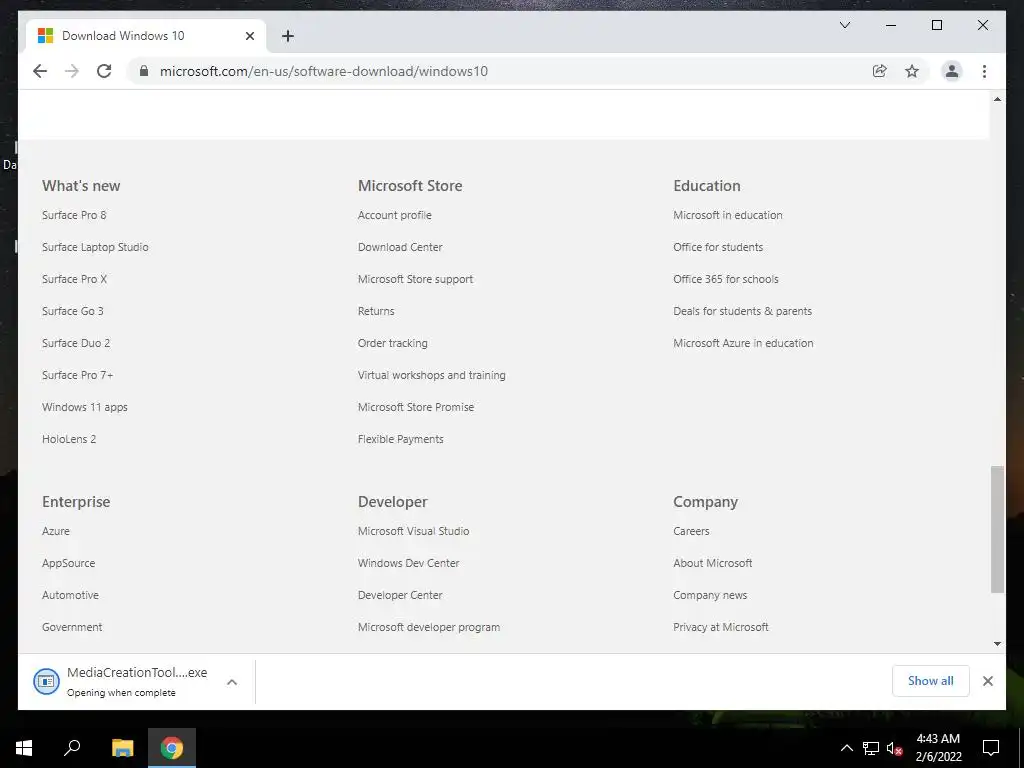The height and width of the screenshot is (768, 1024).
Task: Show hidden system tray icons
Action: click(846, 748)
